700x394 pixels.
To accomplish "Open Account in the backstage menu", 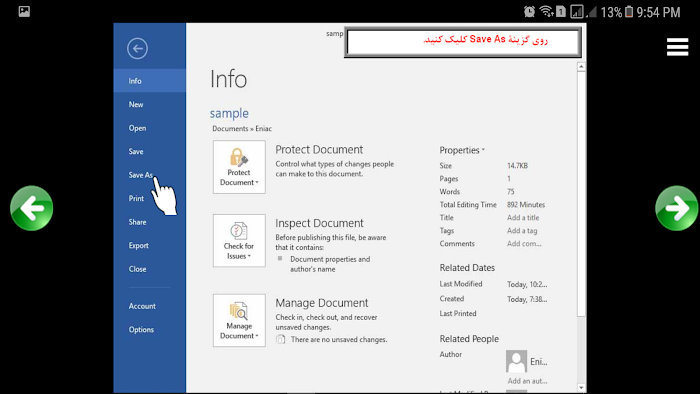I will point(150,306).
